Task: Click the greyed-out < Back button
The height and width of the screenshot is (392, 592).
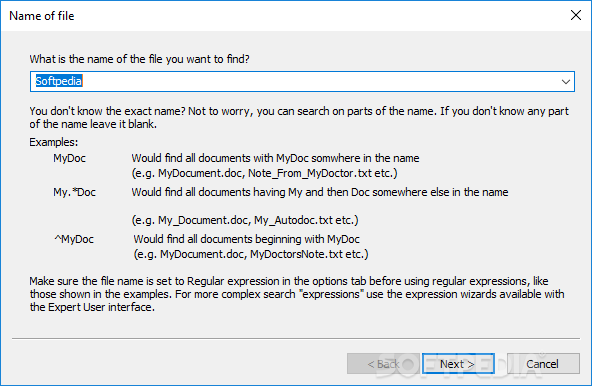Action: 383,364
